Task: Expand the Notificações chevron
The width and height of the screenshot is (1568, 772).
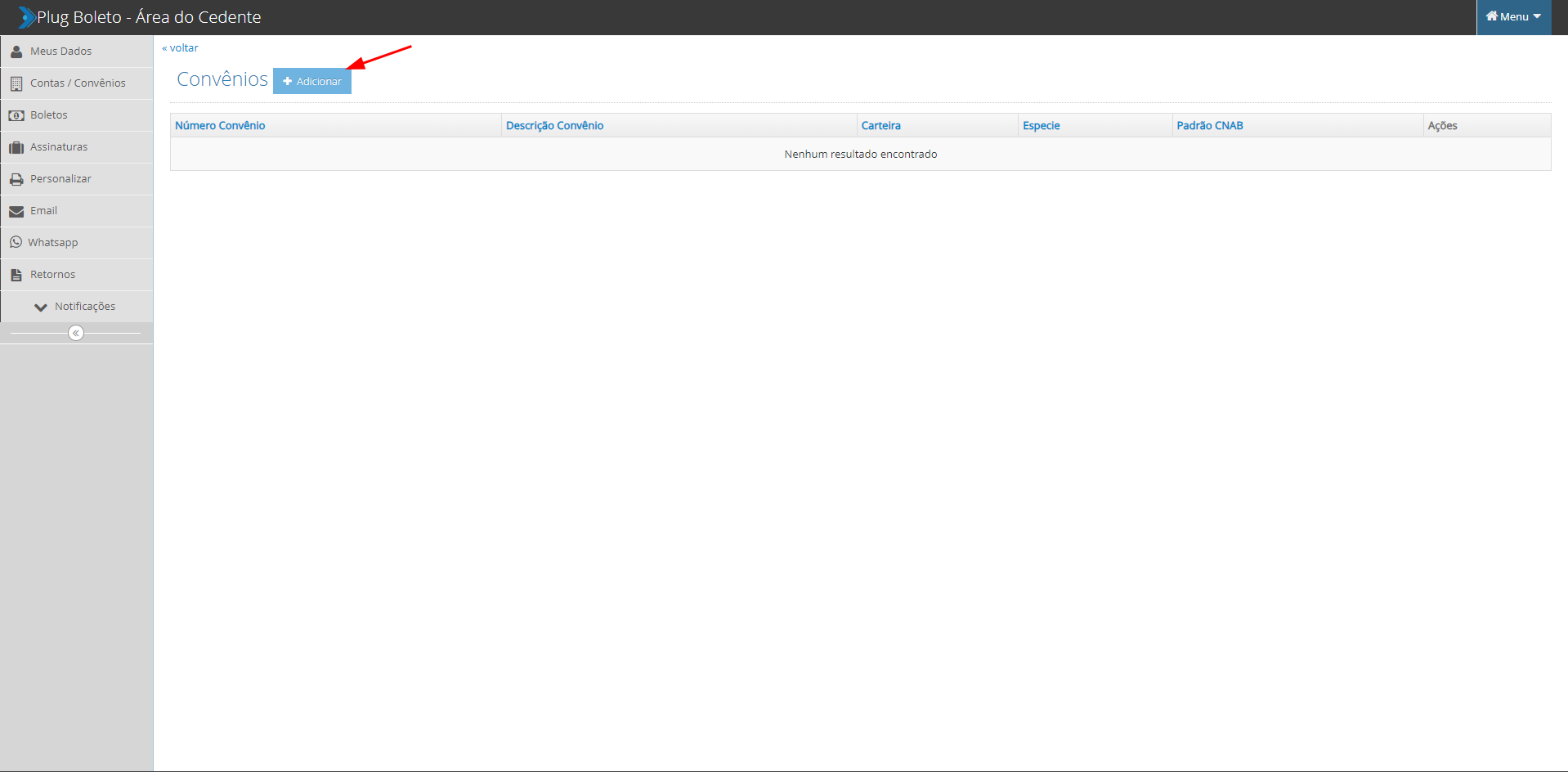Action: (41, 307)
